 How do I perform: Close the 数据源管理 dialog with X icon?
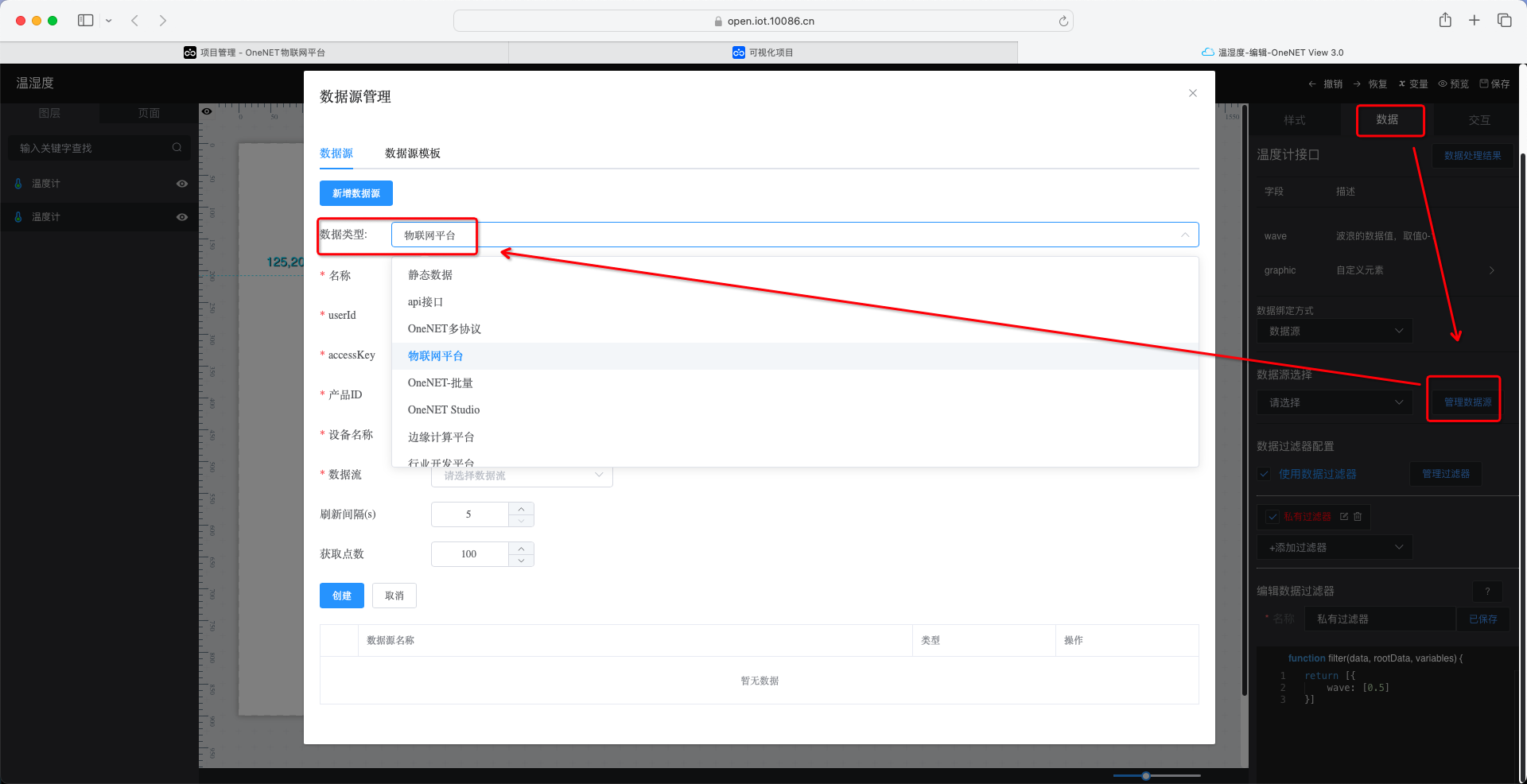coord(1192,93)
